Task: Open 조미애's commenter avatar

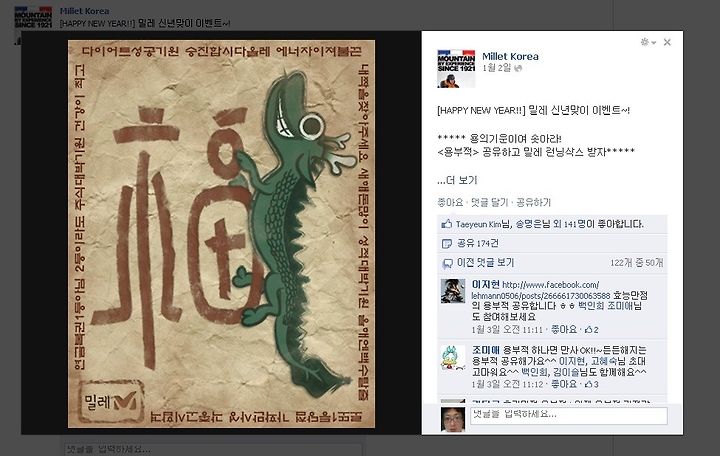Action: point(453,357)
